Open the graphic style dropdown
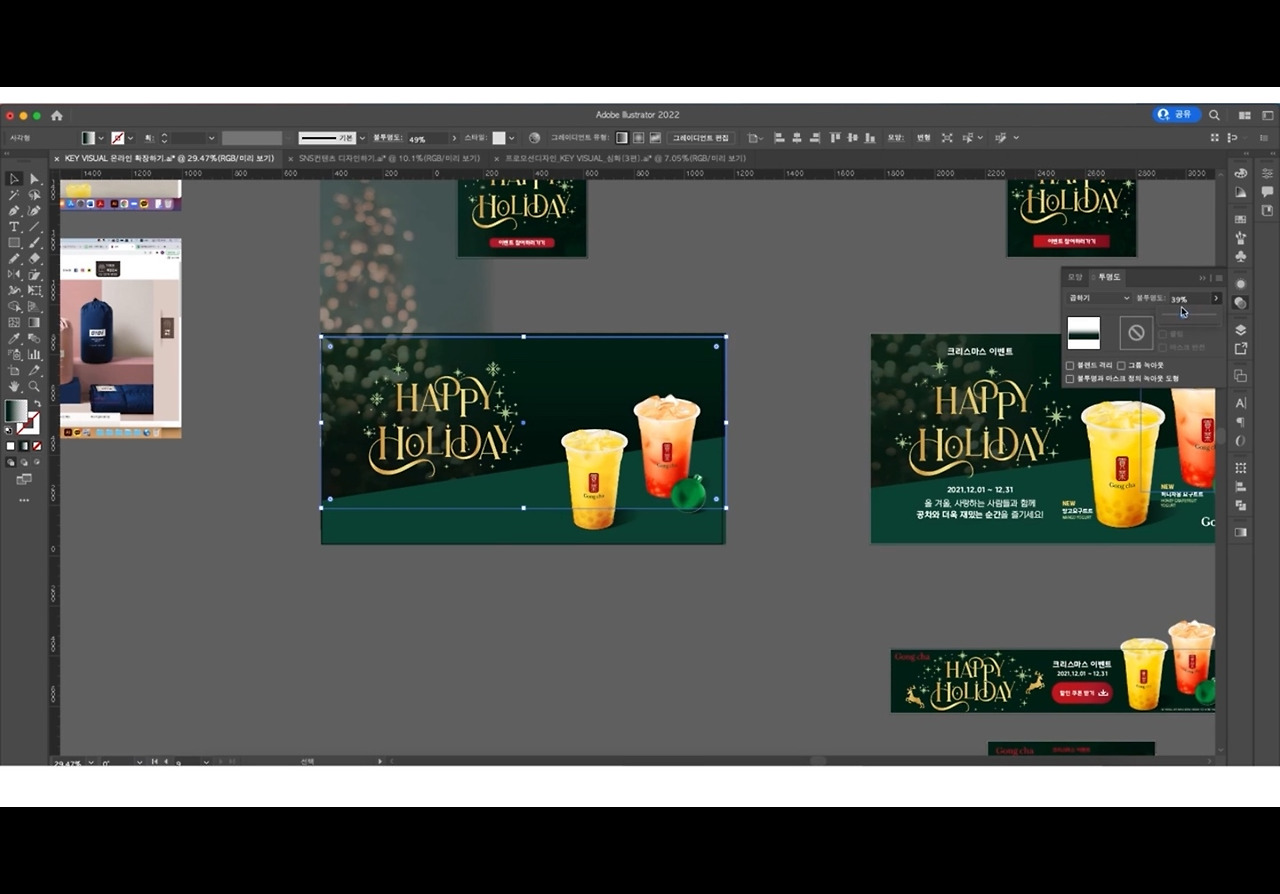 click(x=511, y=138)
